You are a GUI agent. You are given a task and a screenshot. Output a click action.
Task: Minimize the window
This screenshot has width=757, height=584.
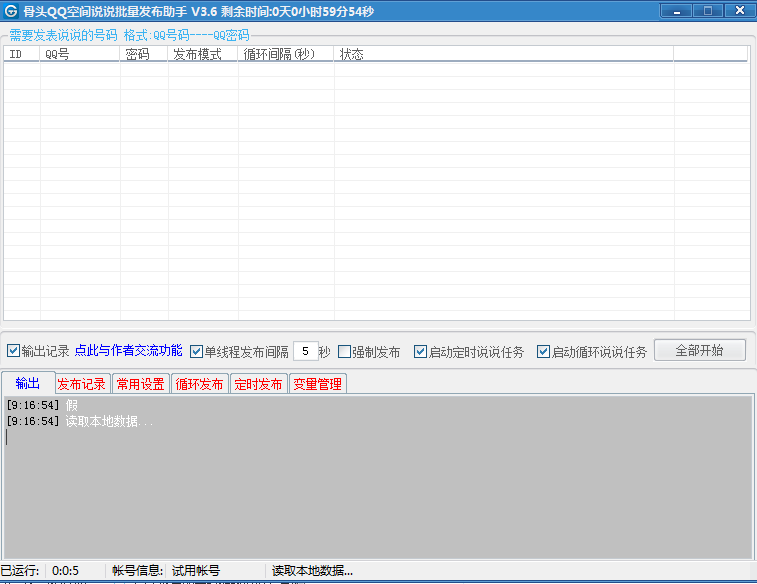click(x=676, y=11)
